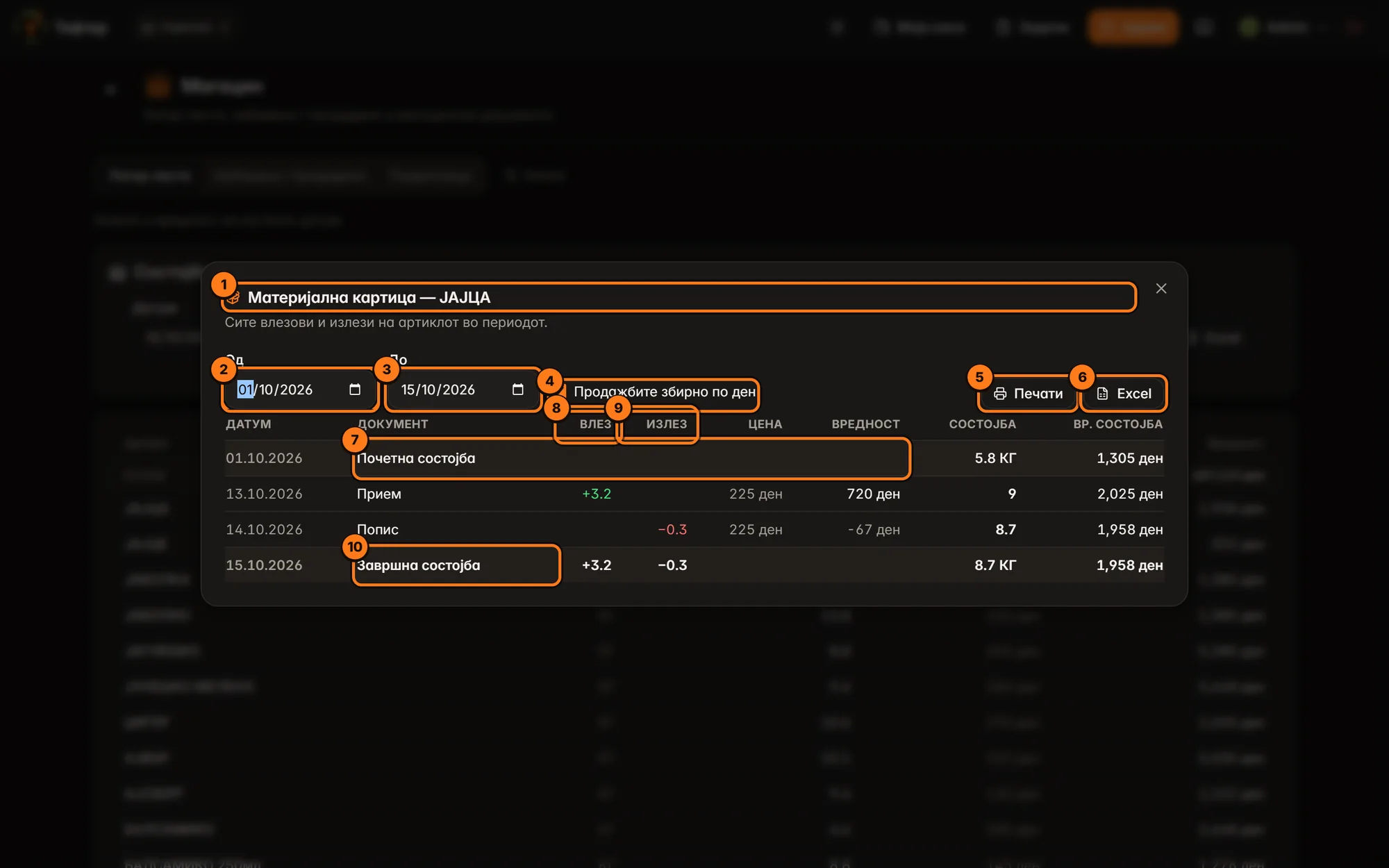Click the 1,305 ден balance value
This screenshot has height=868, width=1389.
tap(1130, 458)
